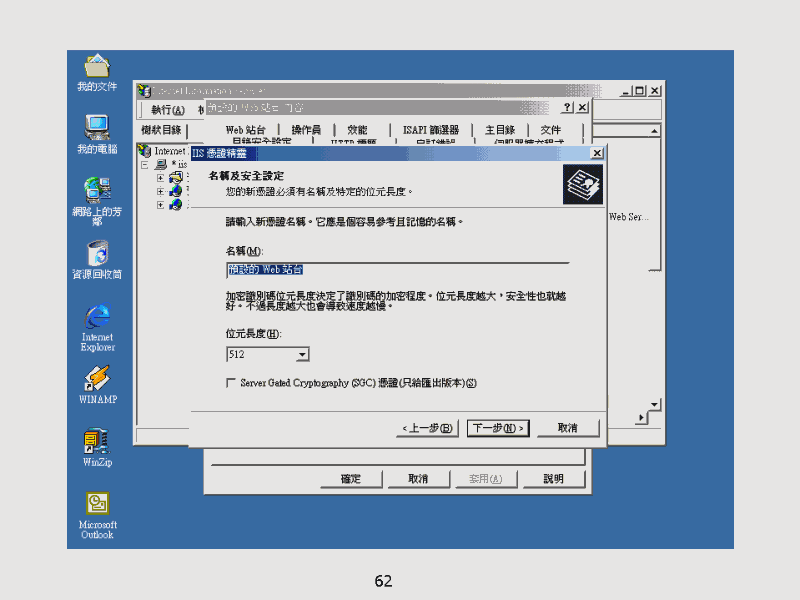Collapse the *iis computer tree node
800x600 pixels.
145,165
